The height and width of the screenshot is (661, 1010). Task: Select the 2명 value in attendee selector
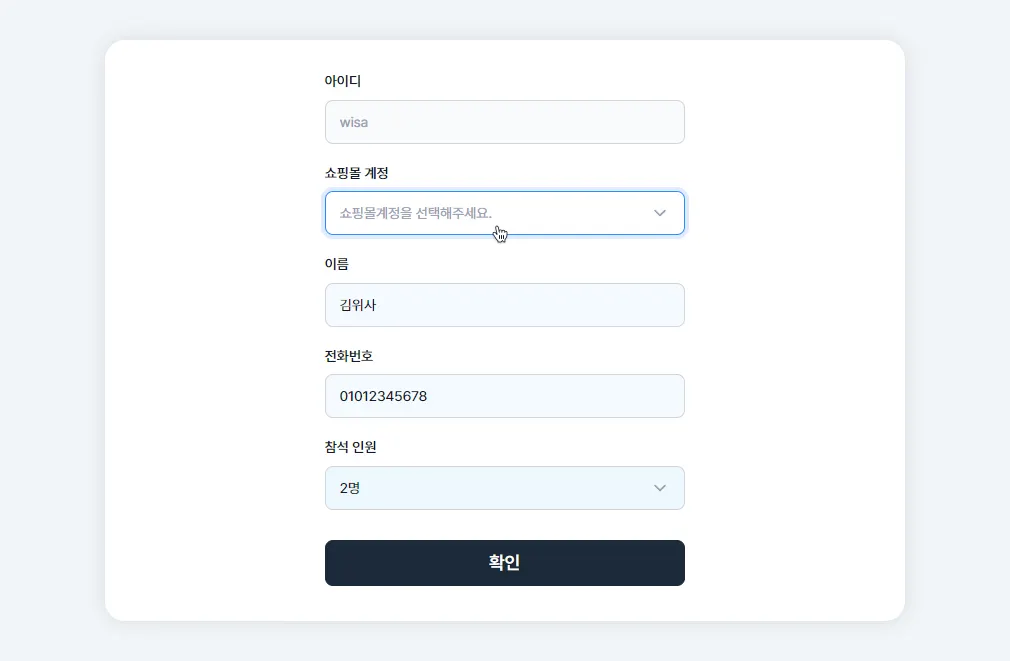click(x=350, y=488)
